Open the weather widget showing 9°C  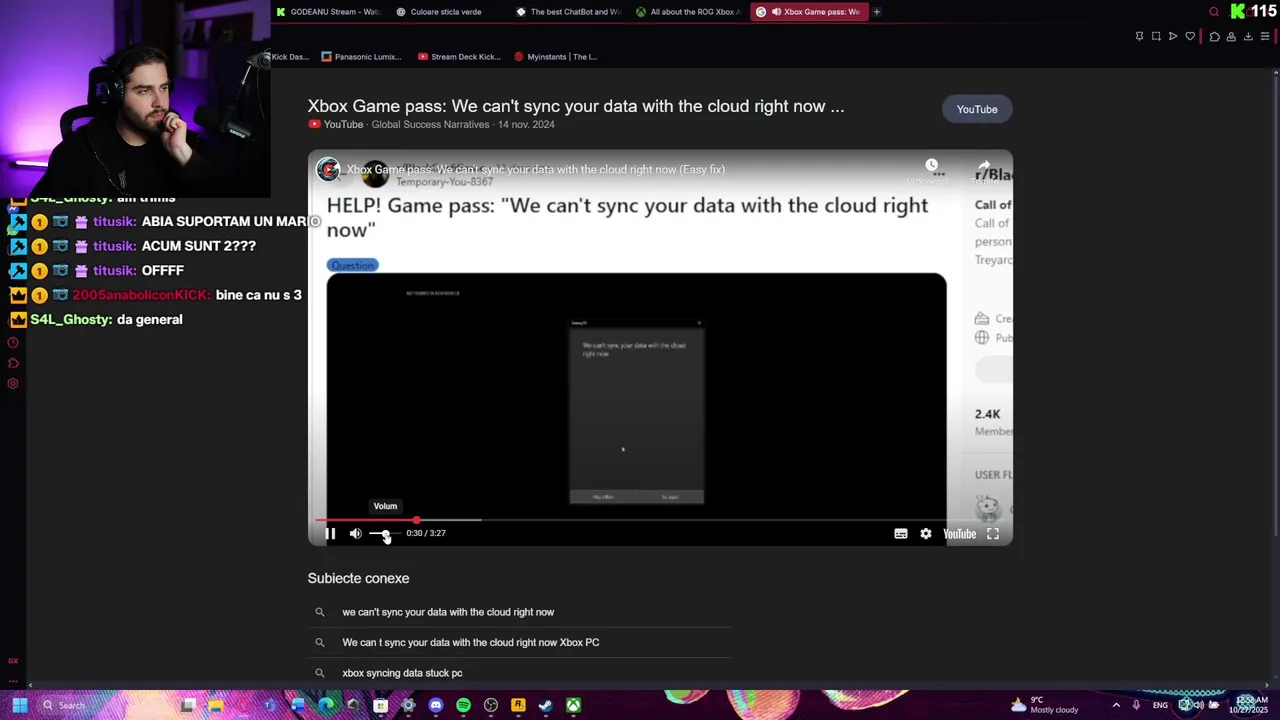[1044, 705]
